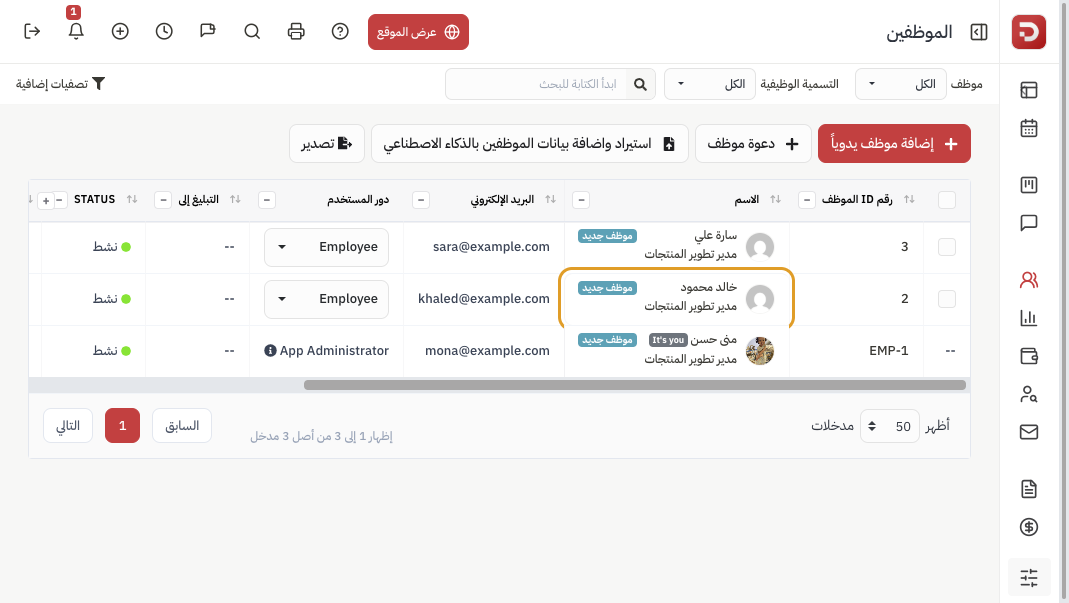Hide the employee ID column minus toggle
Viewport: 1069px width, 603px height.
tap(807, 200)
